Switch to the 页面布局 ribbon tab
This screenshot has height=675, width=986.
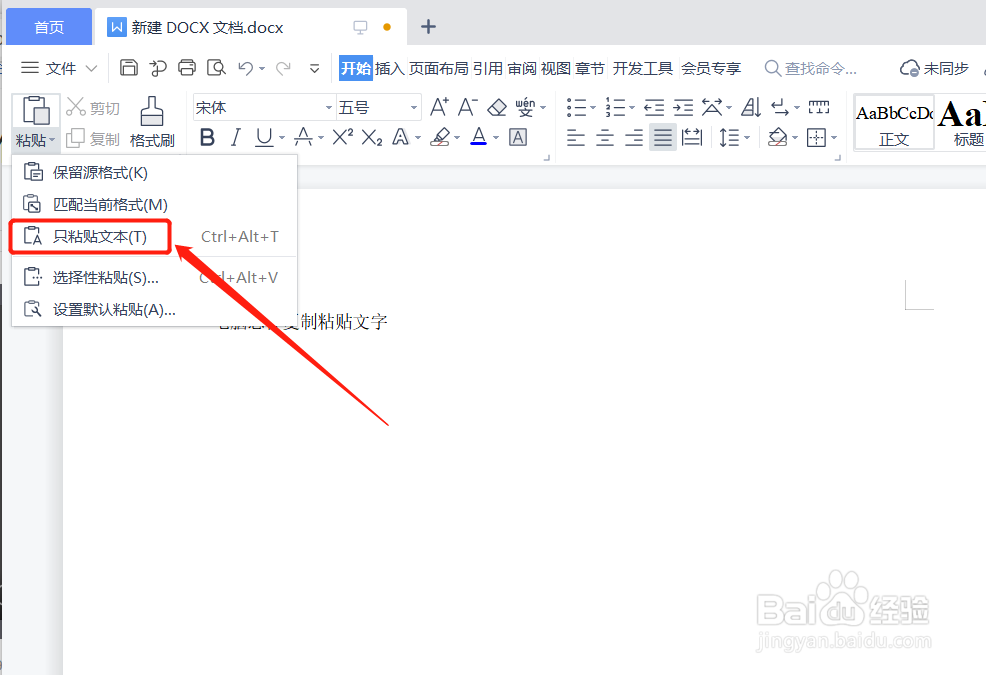point(439,68)
